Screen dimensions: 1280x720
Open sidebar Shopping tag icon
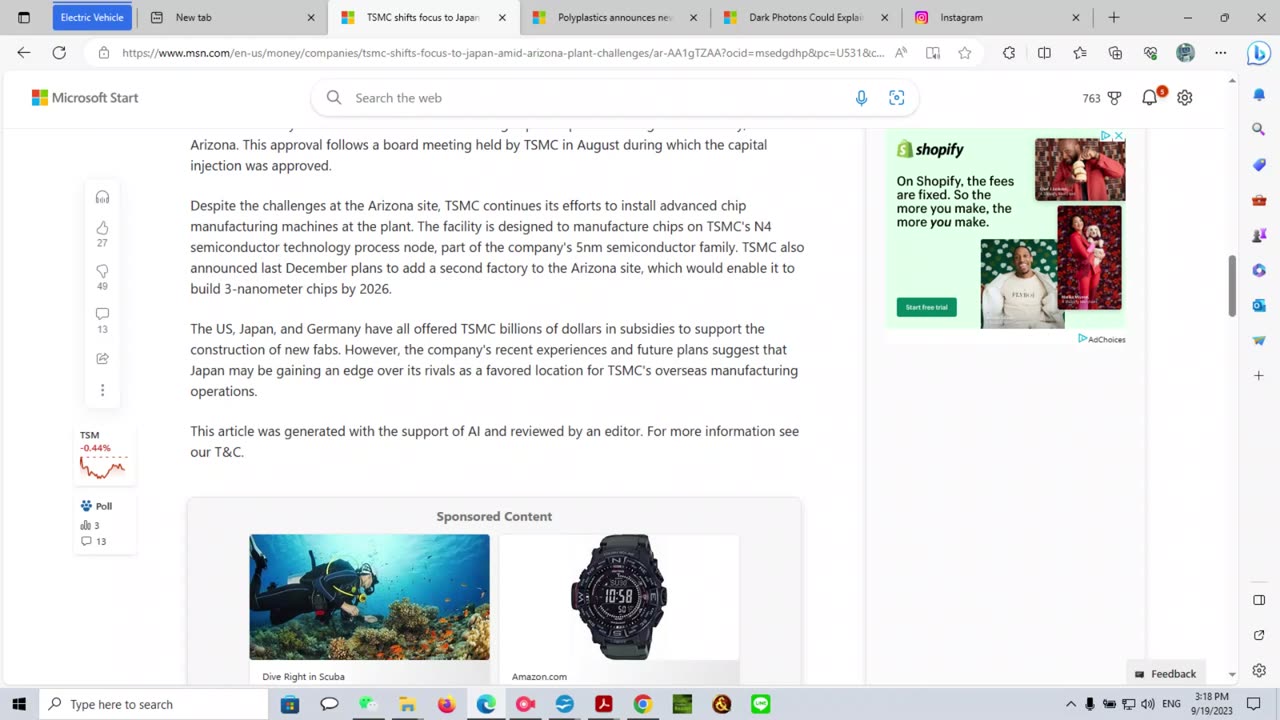[x=1259, y=164]
